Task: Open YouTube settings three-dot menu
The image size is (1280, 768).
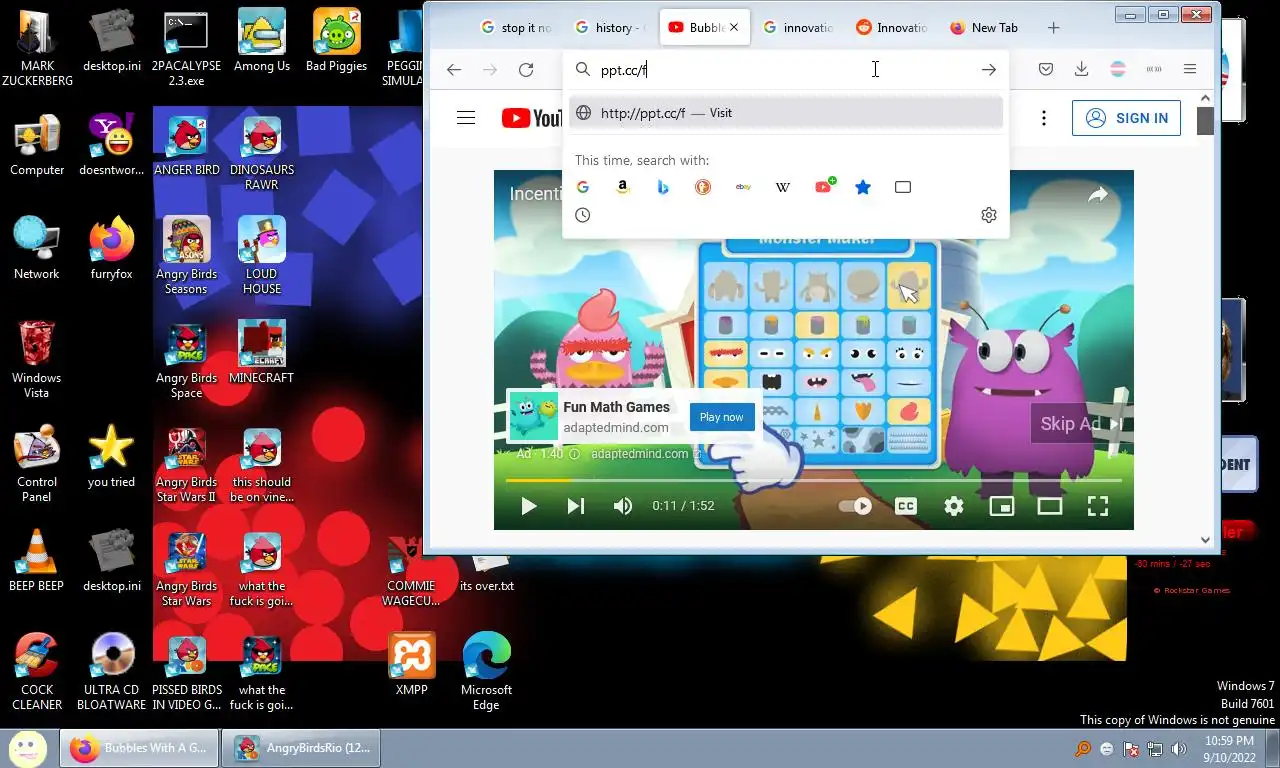Action: click(1044, 118)
